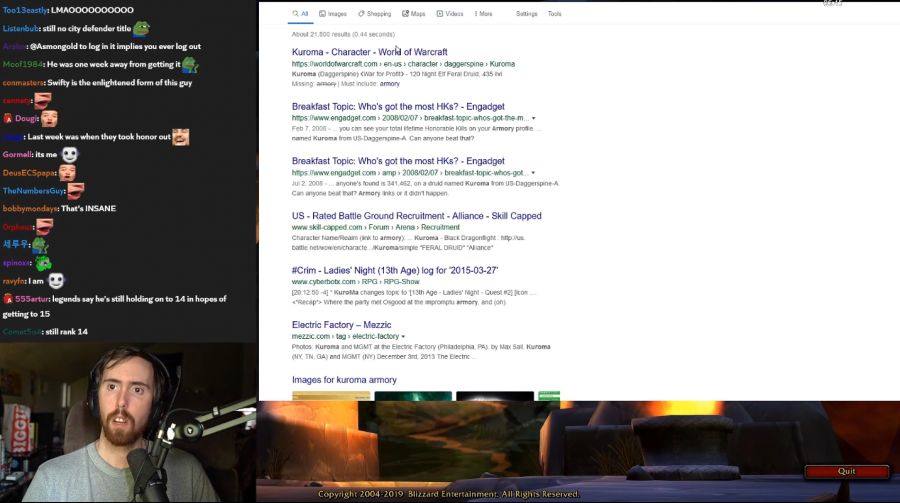Open the Engadget amp Breakfast Topic result

point(398,161)
